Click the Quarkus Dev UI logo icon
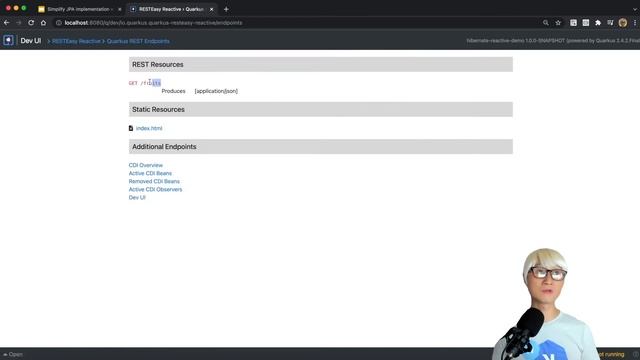This screenshot has width=640, height=360. (8, 40)
